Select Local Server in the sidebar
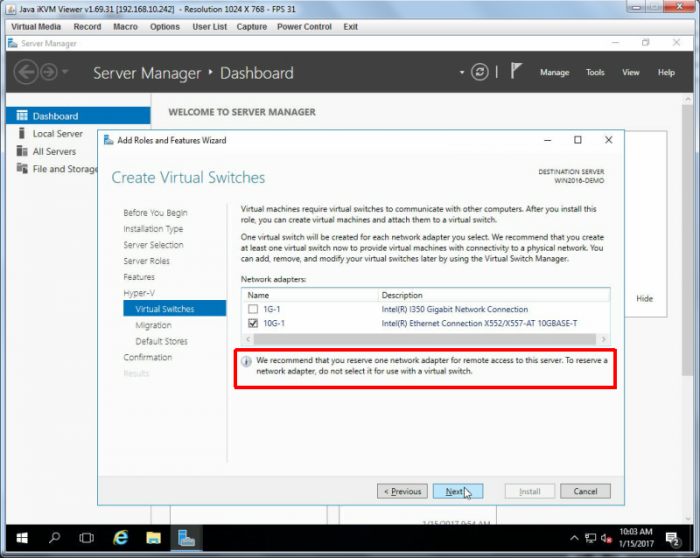The image size is (700, 558). (57, 133)
